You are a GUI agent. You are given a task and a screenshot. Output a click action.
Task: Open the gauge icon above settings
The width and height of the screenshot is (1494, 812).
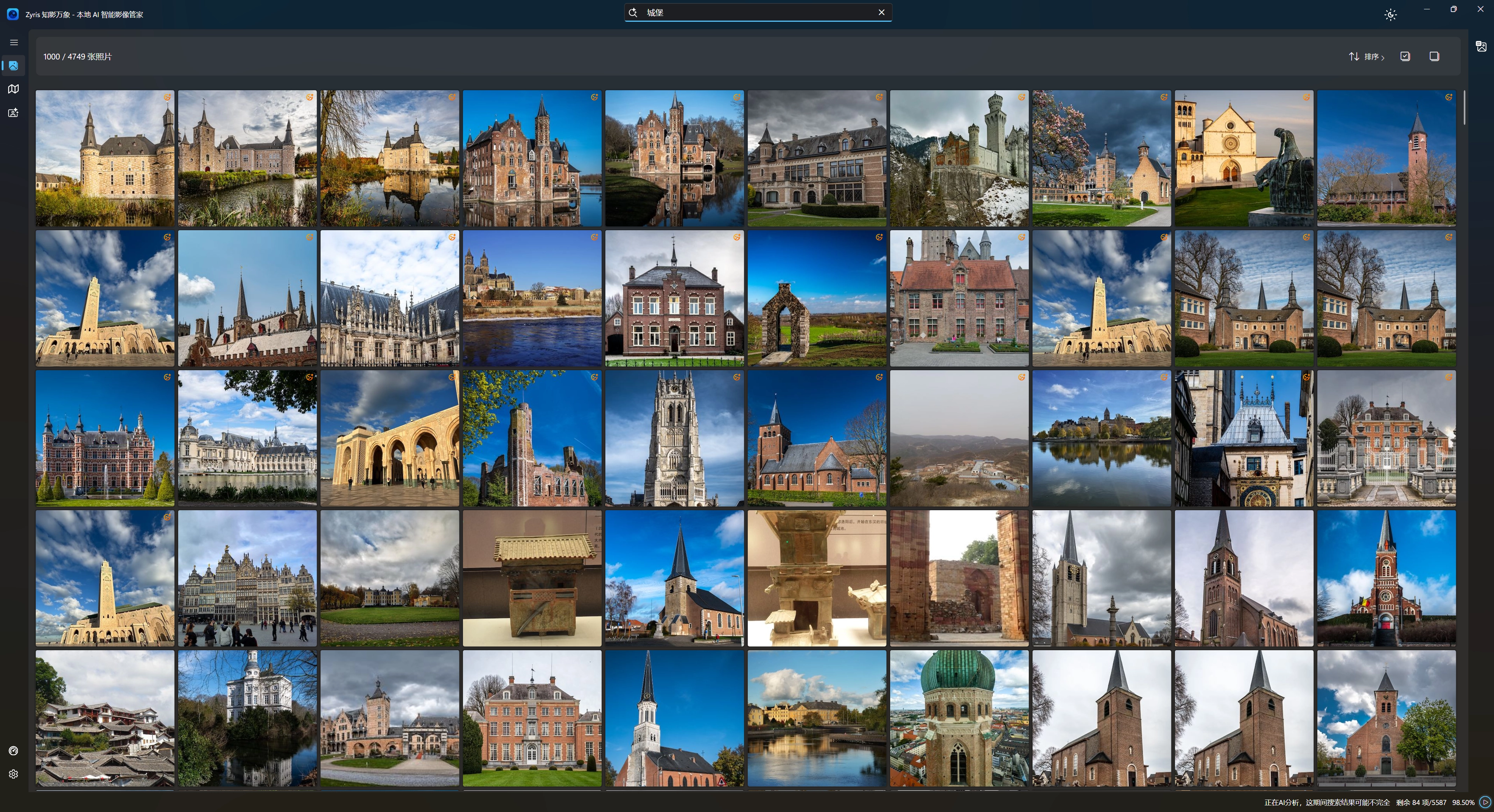click(13, 751)
